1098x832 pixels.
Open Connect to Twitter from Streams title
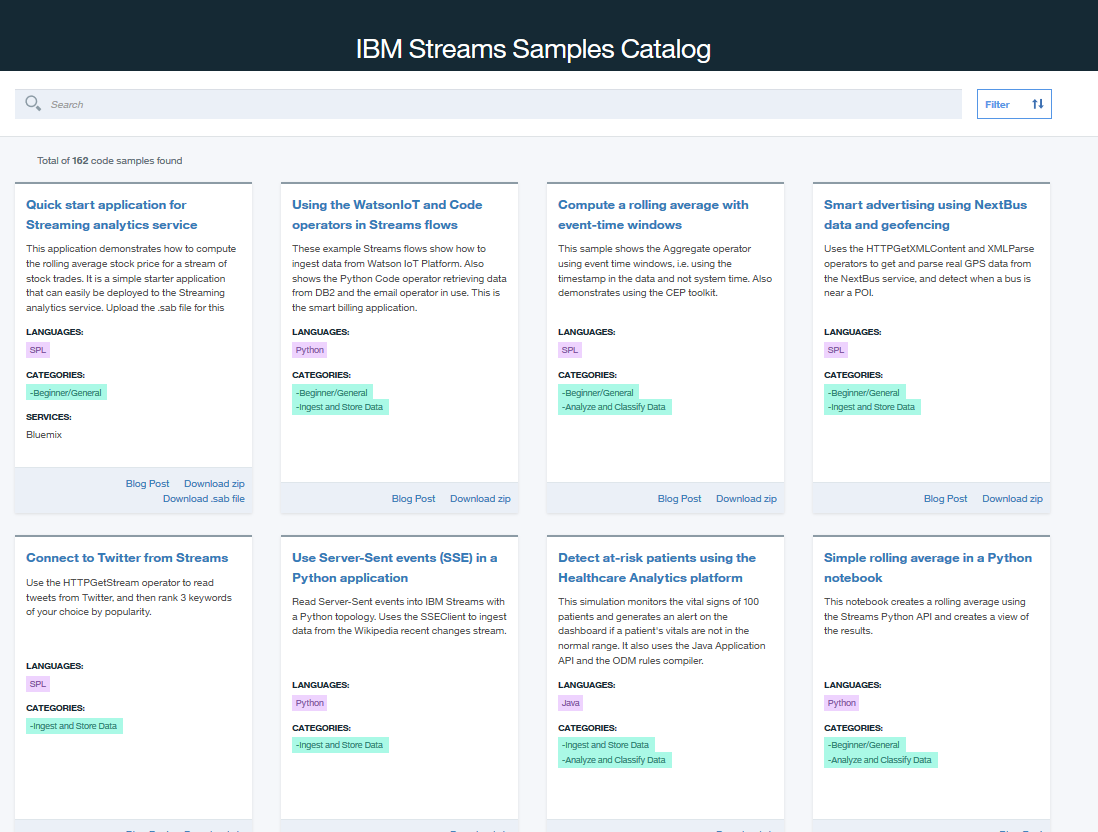(x=127, y=557)
